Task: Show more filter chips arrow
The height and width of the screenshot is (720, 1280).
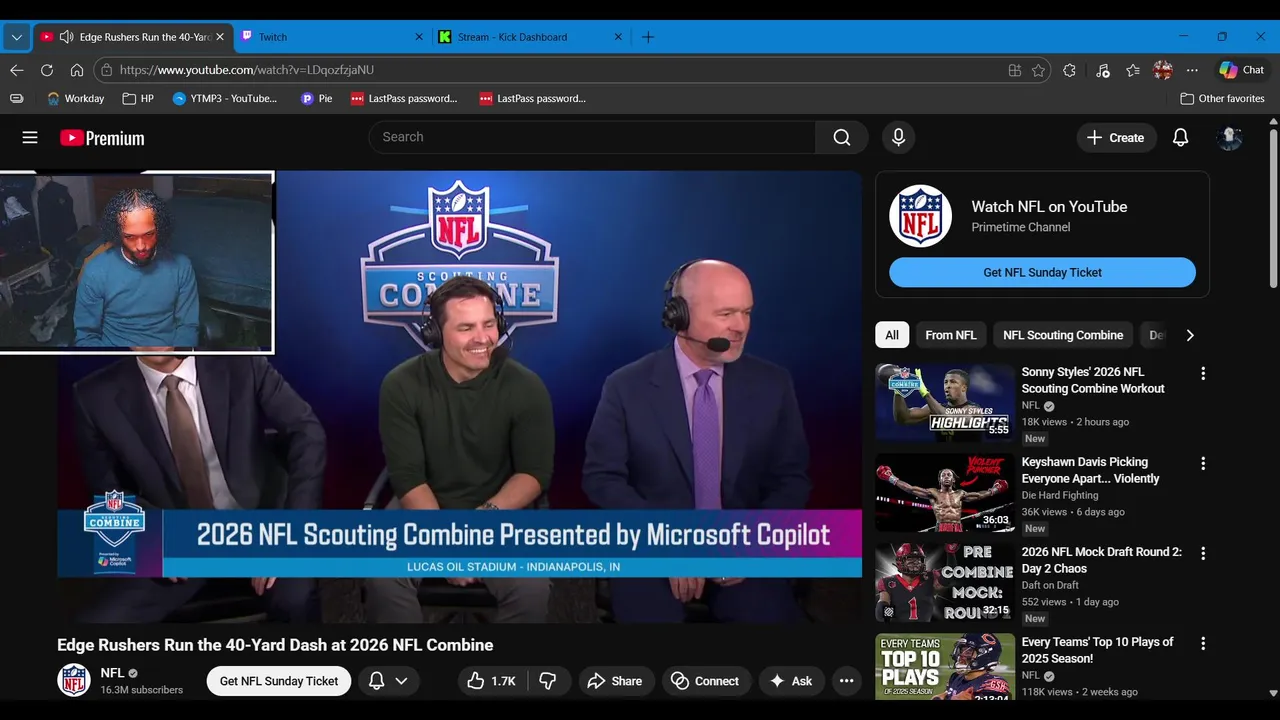Action: [1190, 335]
